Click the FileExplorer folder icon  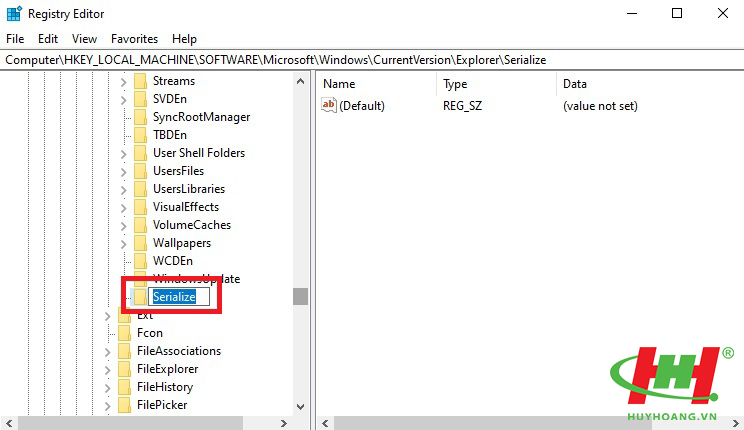pos(124,369)
